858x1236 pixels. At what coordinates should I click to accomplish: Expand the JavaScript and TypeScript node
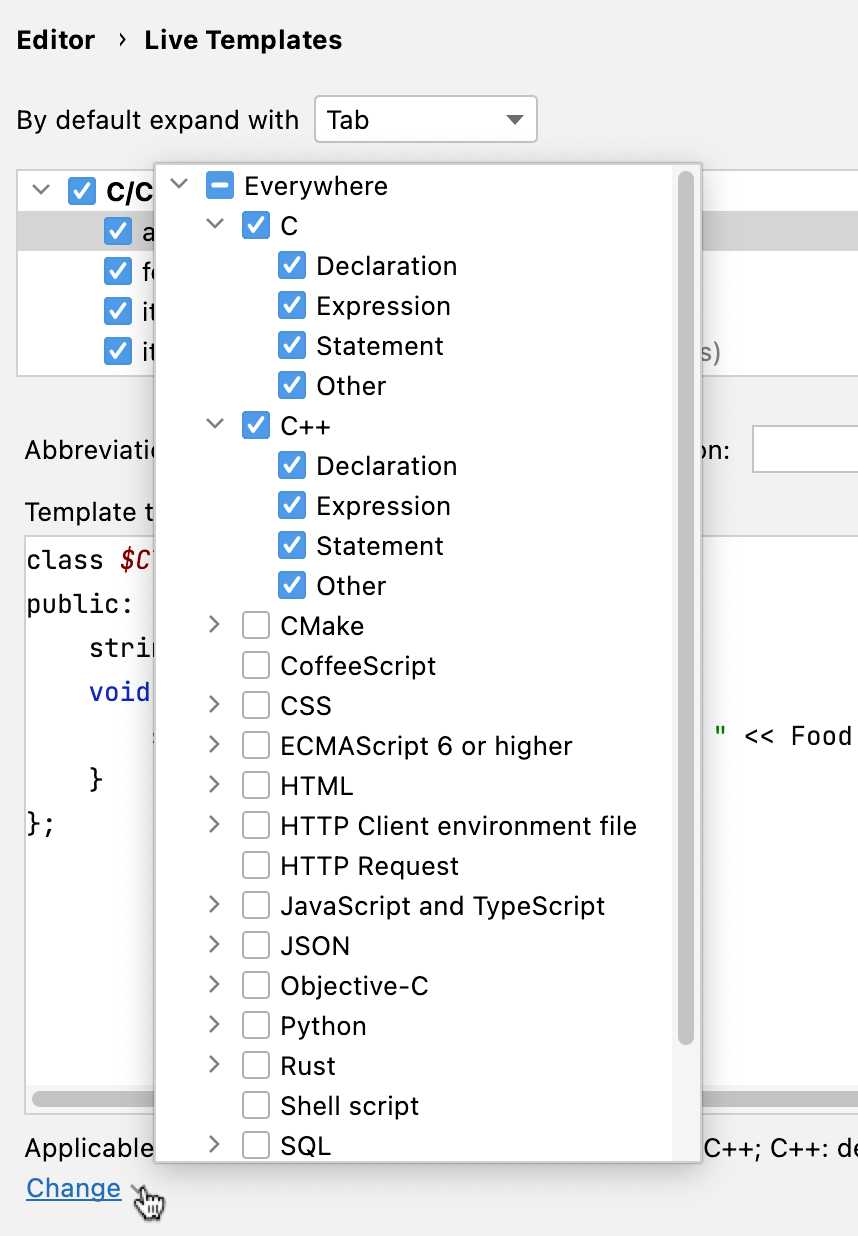click(214, 905)
